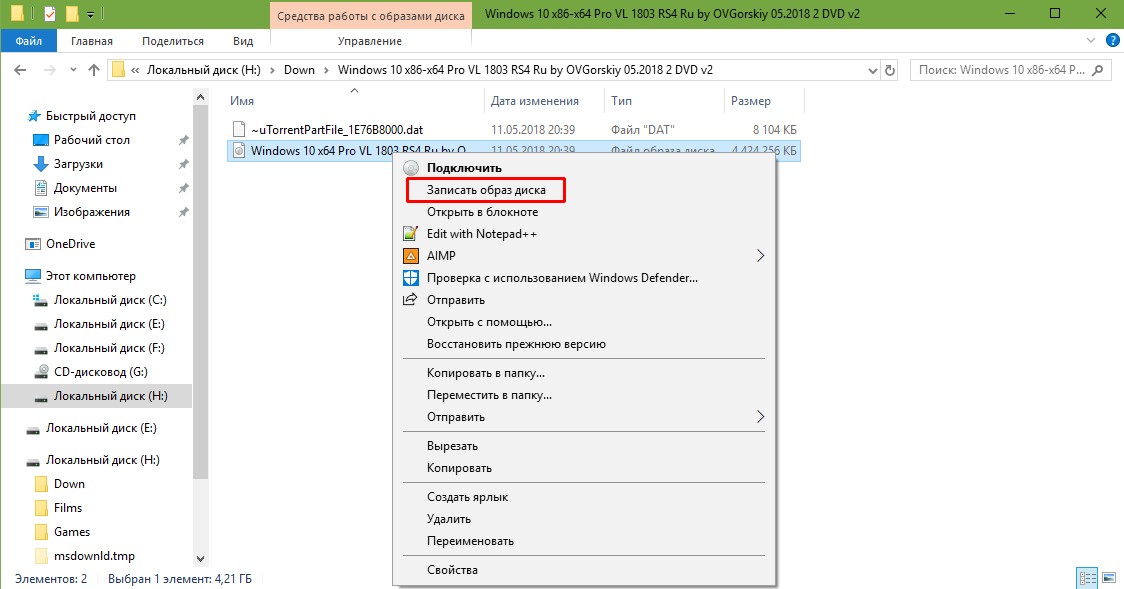The height and width of the screenshot is (589, 1124).
Task: Expand the lower Отправить submenu arrow
Action: click(761, 417)
